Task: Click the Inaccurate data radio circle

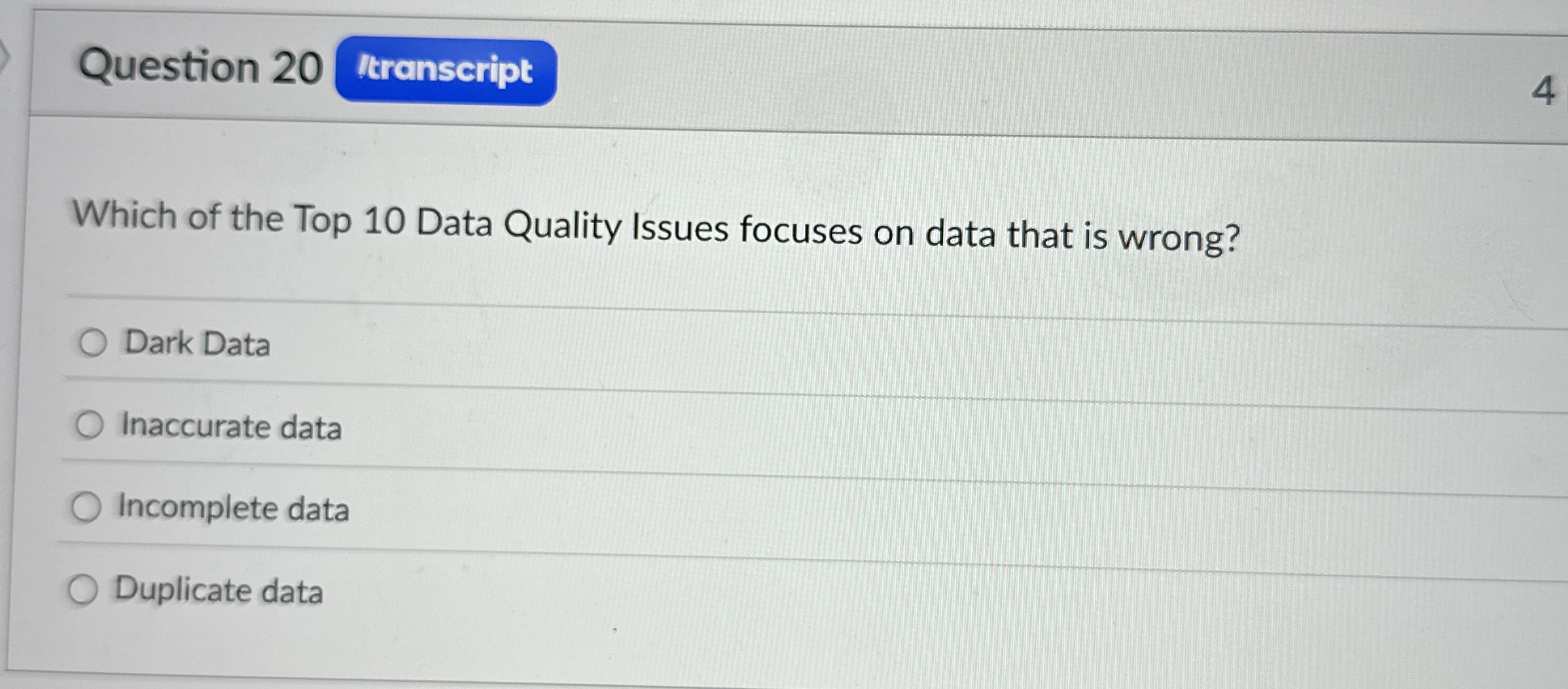Action: 90,425
